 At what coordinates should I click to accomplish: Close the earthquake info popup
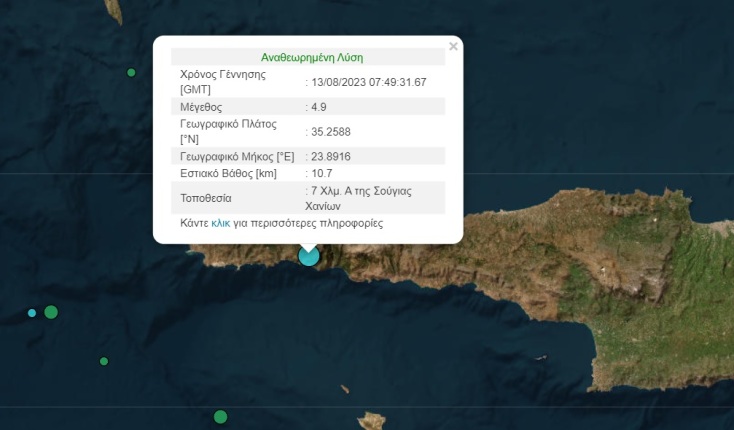click(453, 46)
